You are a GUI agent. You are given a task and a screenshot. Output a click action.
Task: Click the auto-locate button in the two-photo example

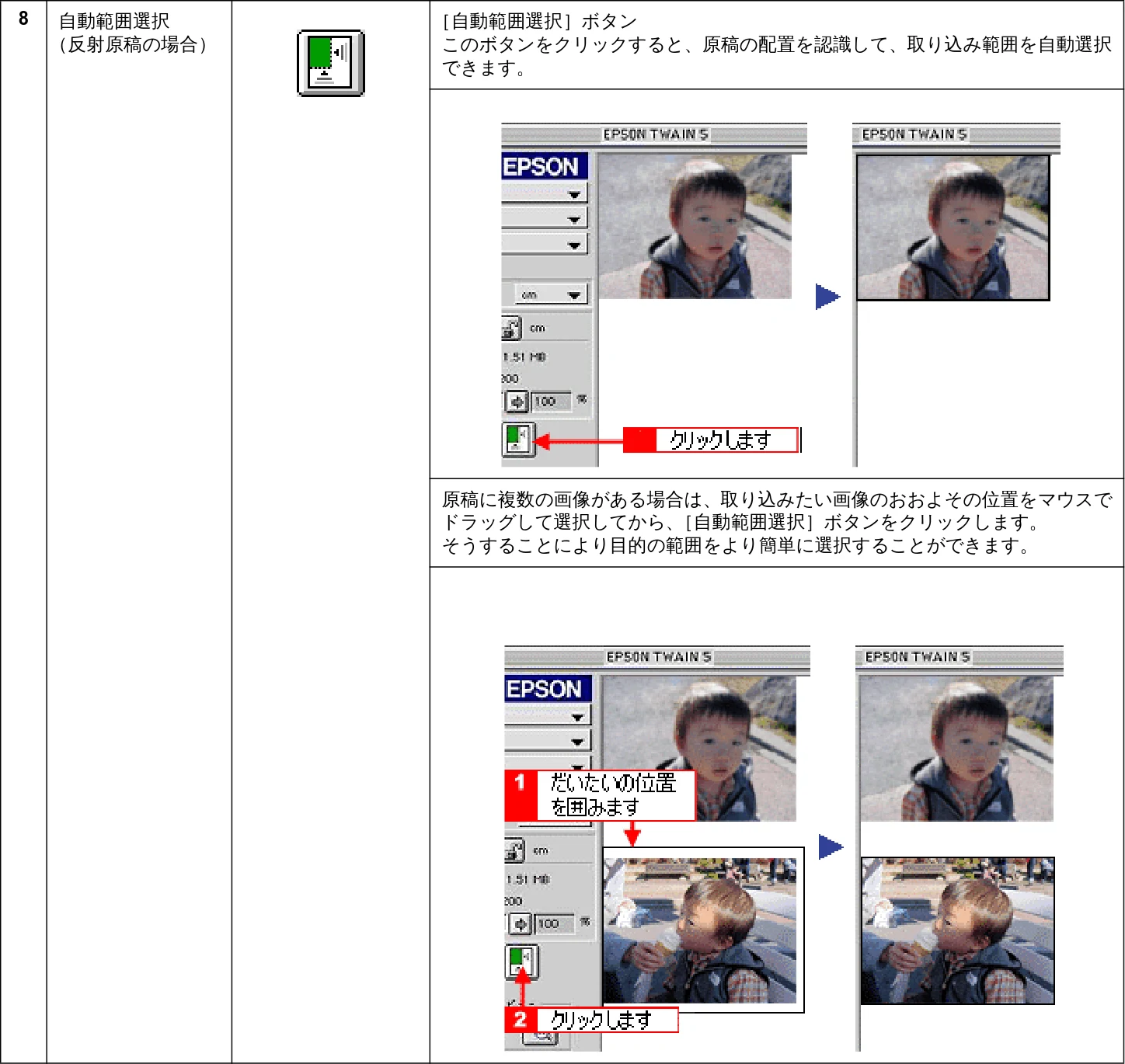[521, 961]
